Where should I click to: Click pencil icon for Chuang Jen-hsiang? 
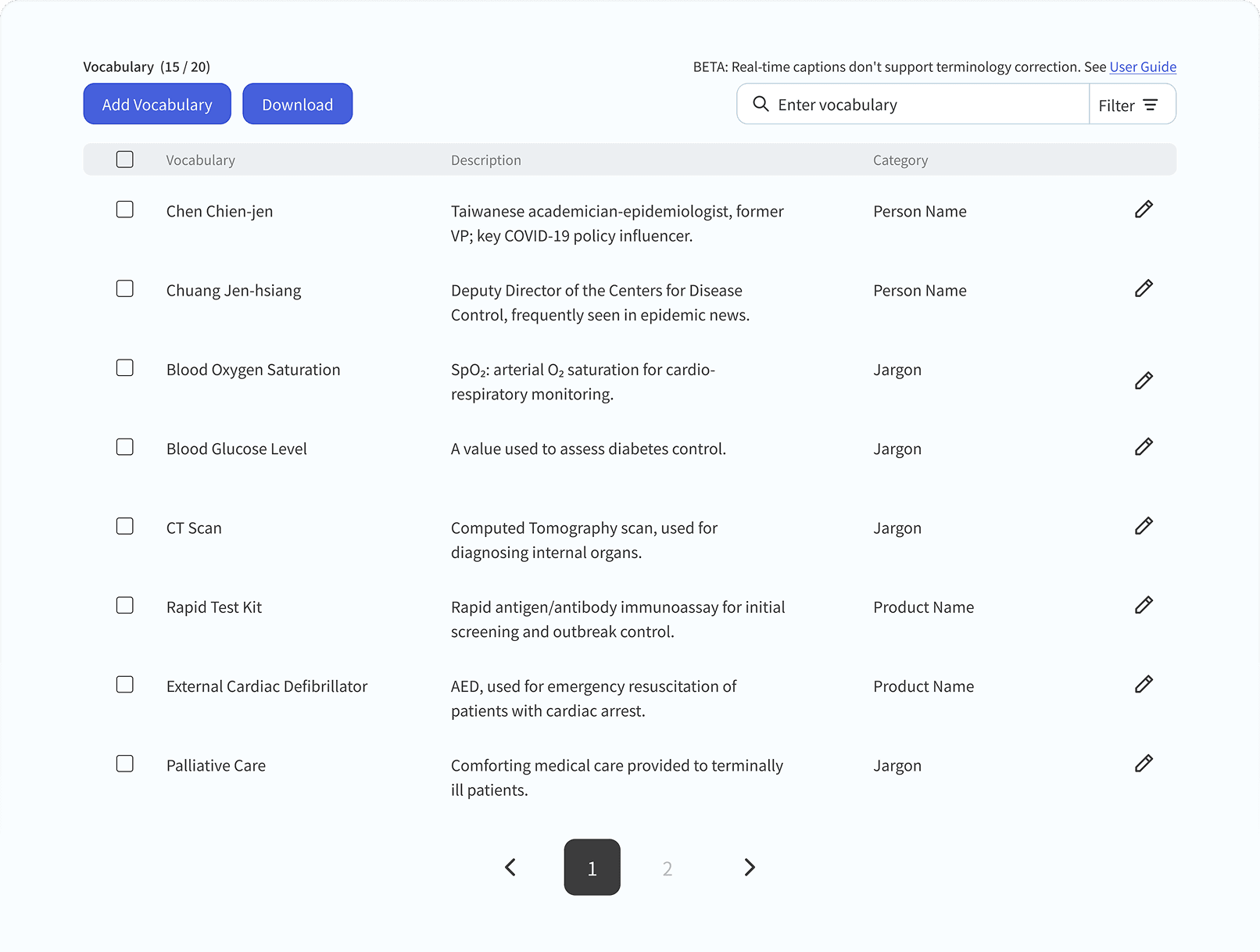pyautogui.click(x=1144, y=288)
